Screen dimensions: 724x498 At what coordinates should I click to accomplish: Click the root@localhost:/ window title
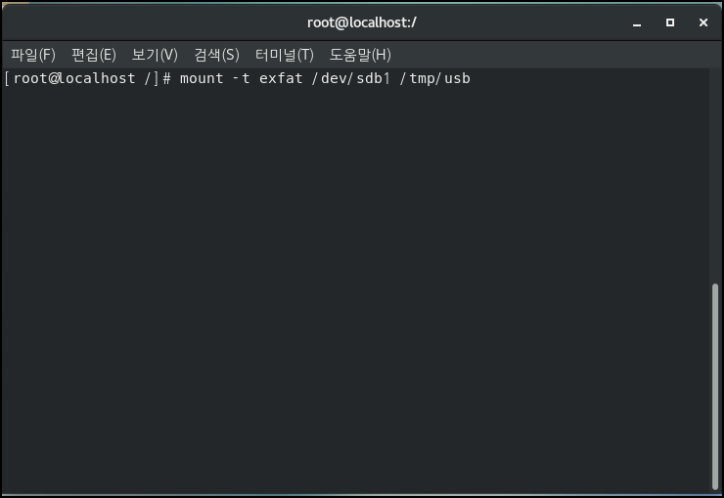point(362,23)
